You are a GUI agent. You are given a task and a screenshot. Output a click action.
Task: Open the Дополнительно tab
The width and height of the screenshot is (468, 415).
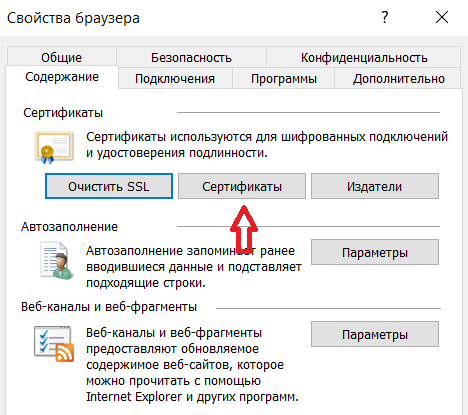click(x=399, y=79)
